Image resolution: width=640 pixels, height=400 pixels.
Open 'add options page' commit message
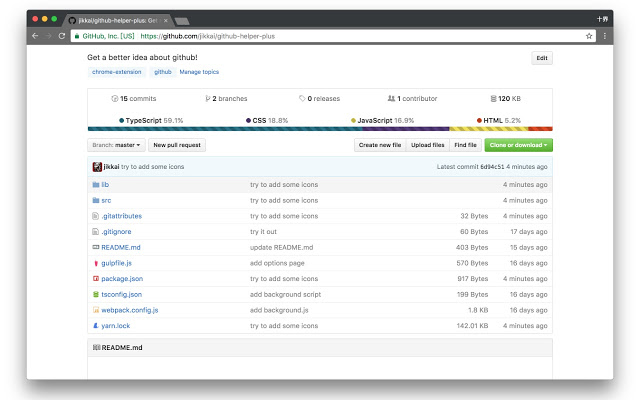[x=277, y=263]
